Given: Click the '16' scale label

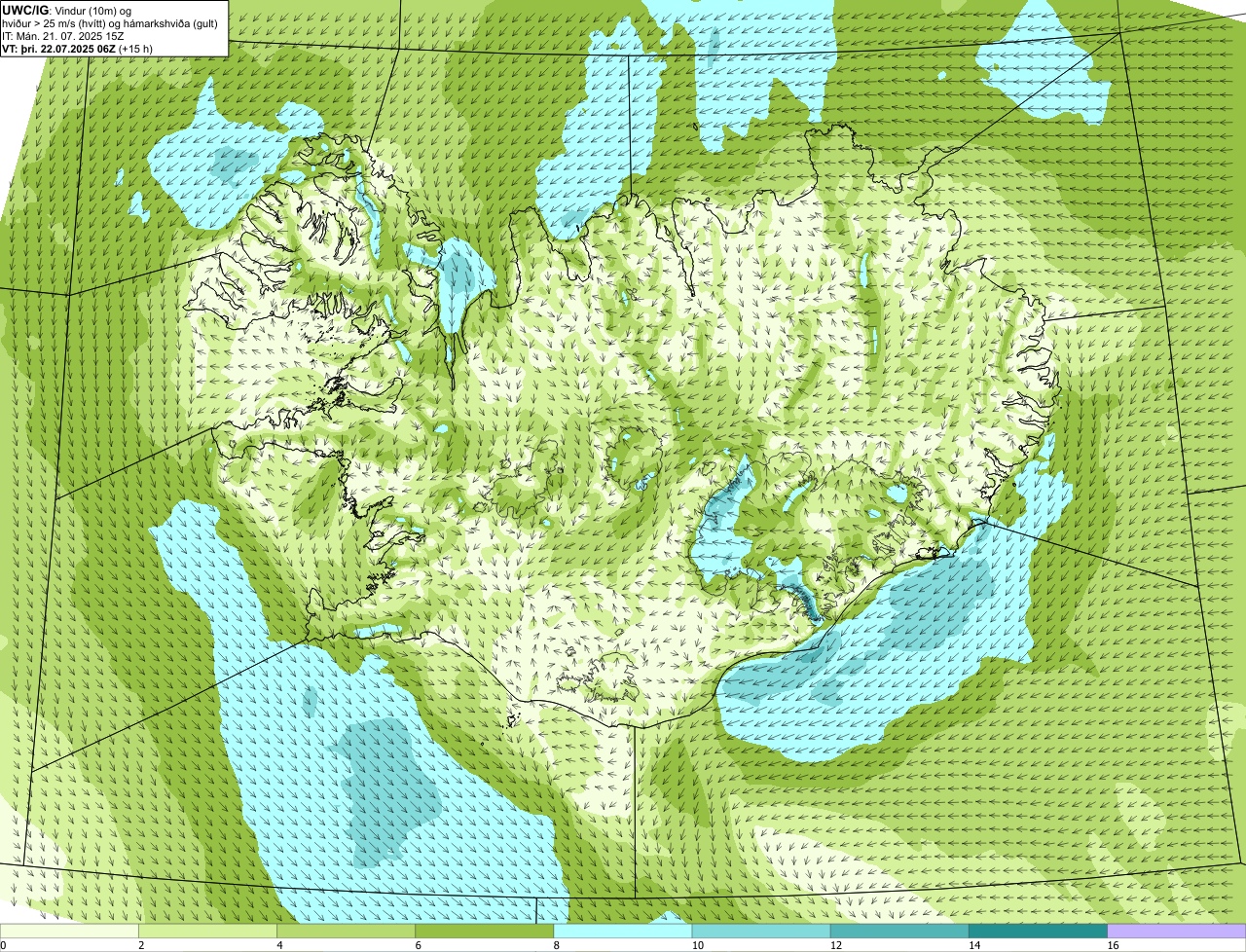Looking at the screenshot, I should [1113, 945].
